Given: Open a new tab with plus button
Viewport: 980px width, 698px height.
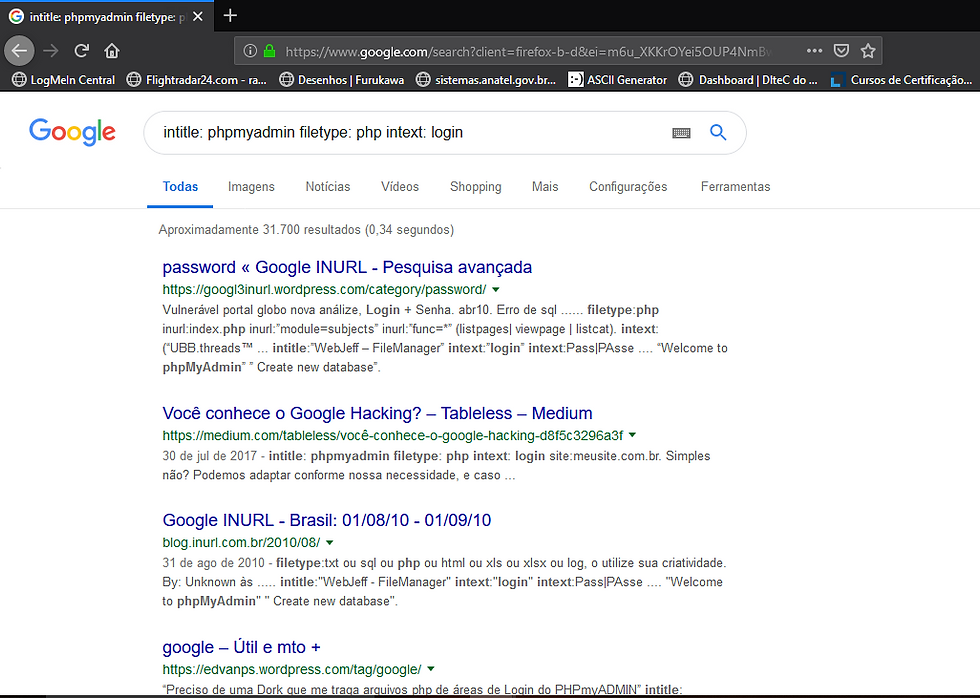Looking at the screenshot, I should point(230,16).
